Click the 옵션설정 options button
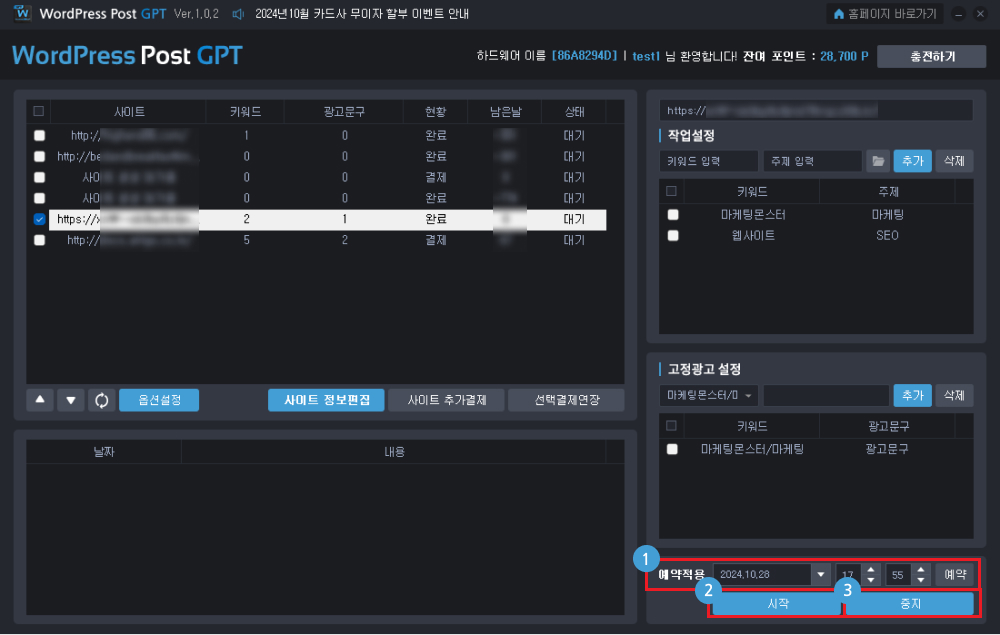The image size is (1000, 635). [x=159, y=400]
